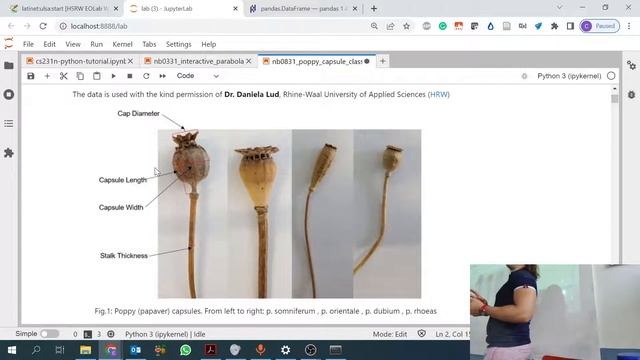This screenshot has width=640, height=360.
Task: Reload the page in the browser
Action: [x=43, y=26]
